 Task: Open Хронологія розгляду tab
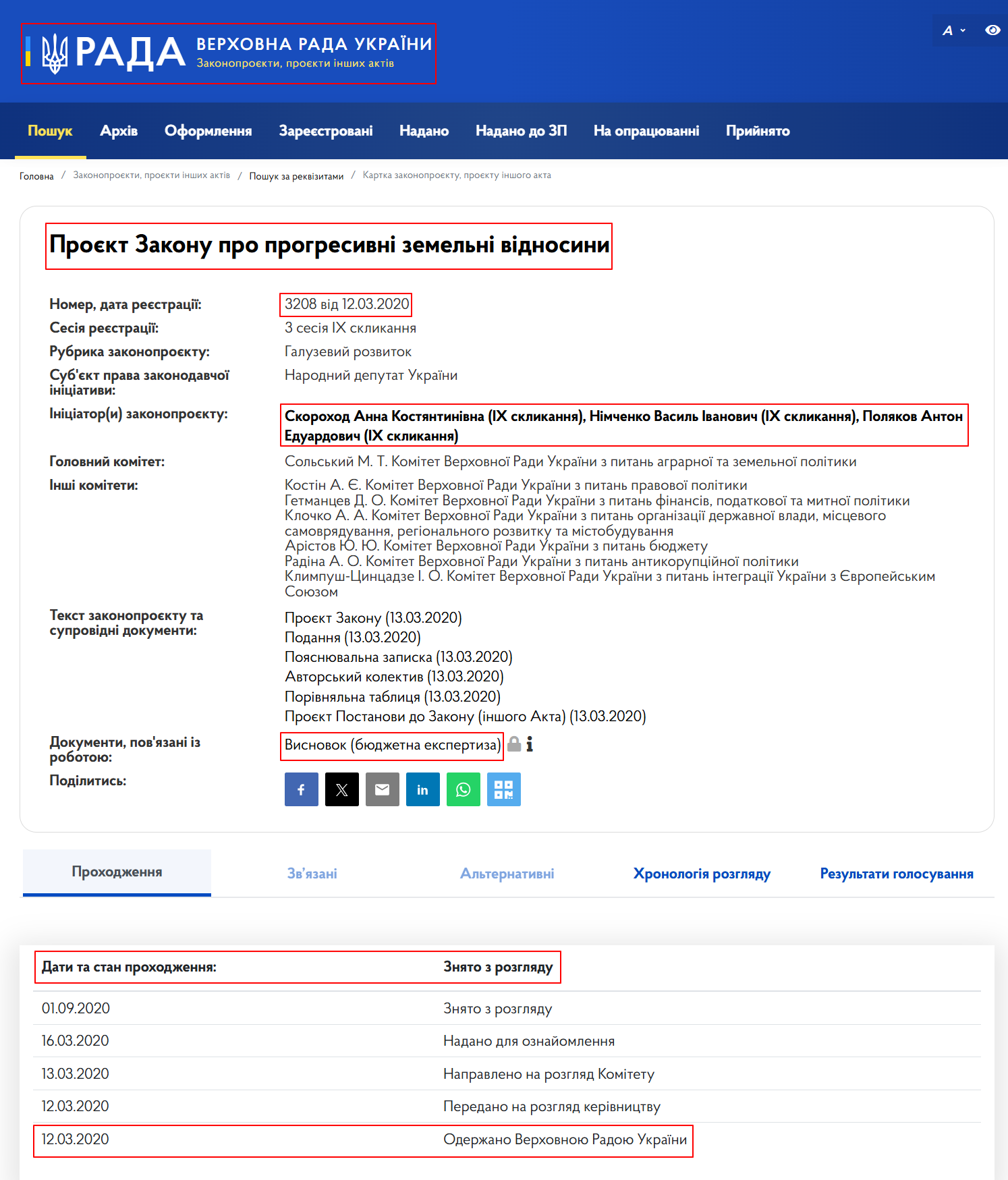tap(702, 874)
